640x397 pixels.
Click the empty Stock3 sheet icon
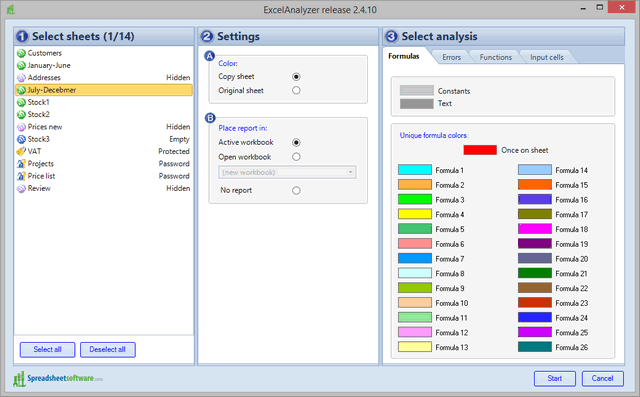coord(21,139)
